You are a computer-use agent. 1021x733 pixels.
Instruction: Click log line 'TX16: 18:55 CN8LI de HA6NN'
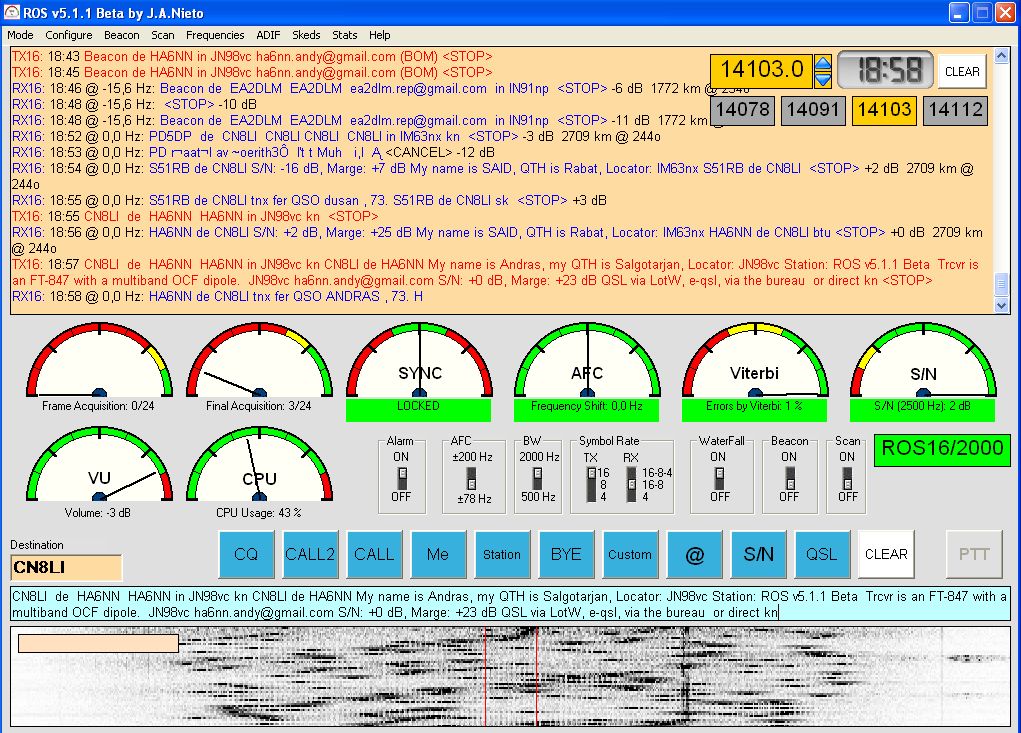click(x=195, y=216)
